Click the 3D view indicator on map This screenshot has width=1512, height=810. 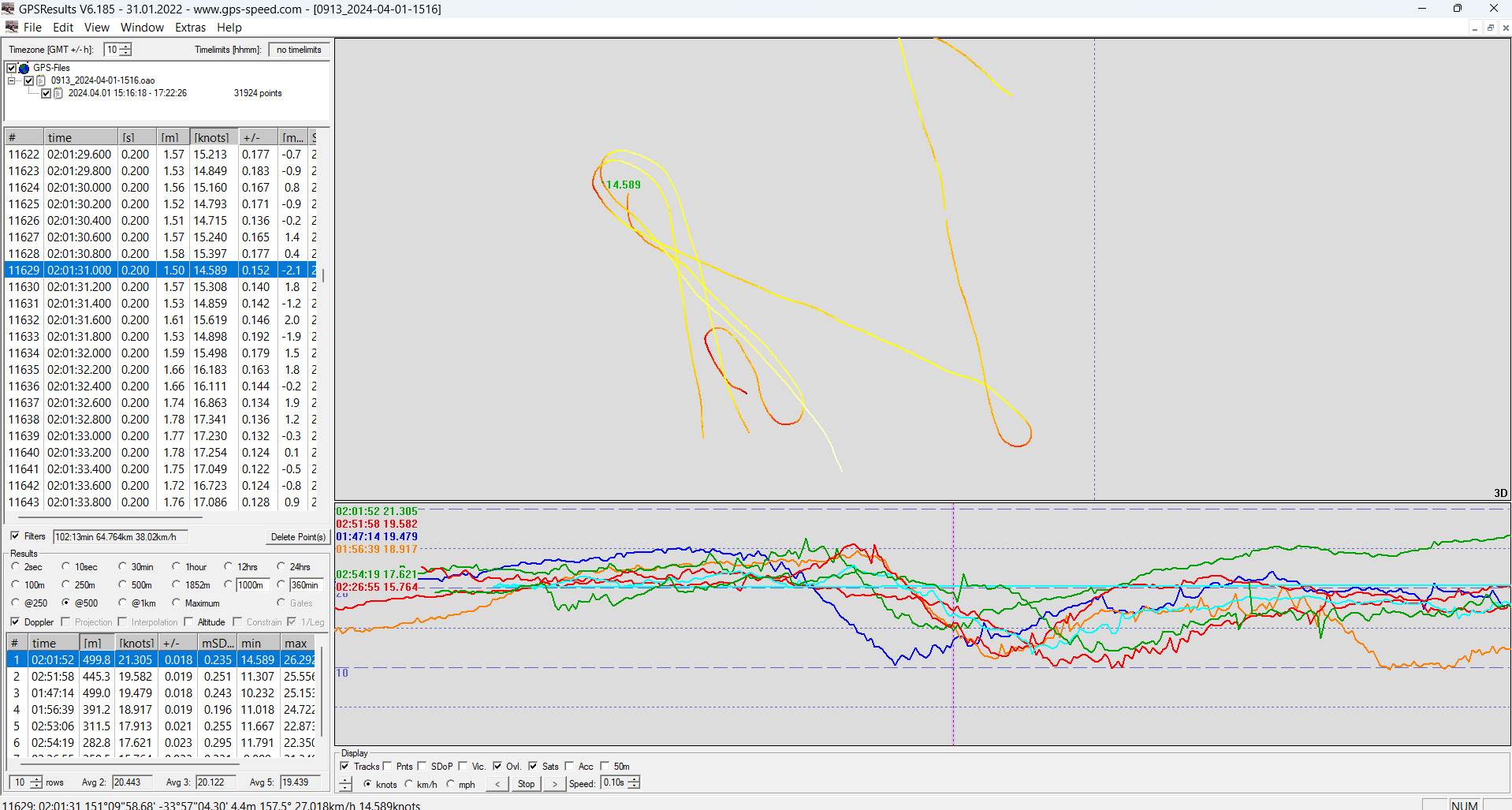(1499, 493)
